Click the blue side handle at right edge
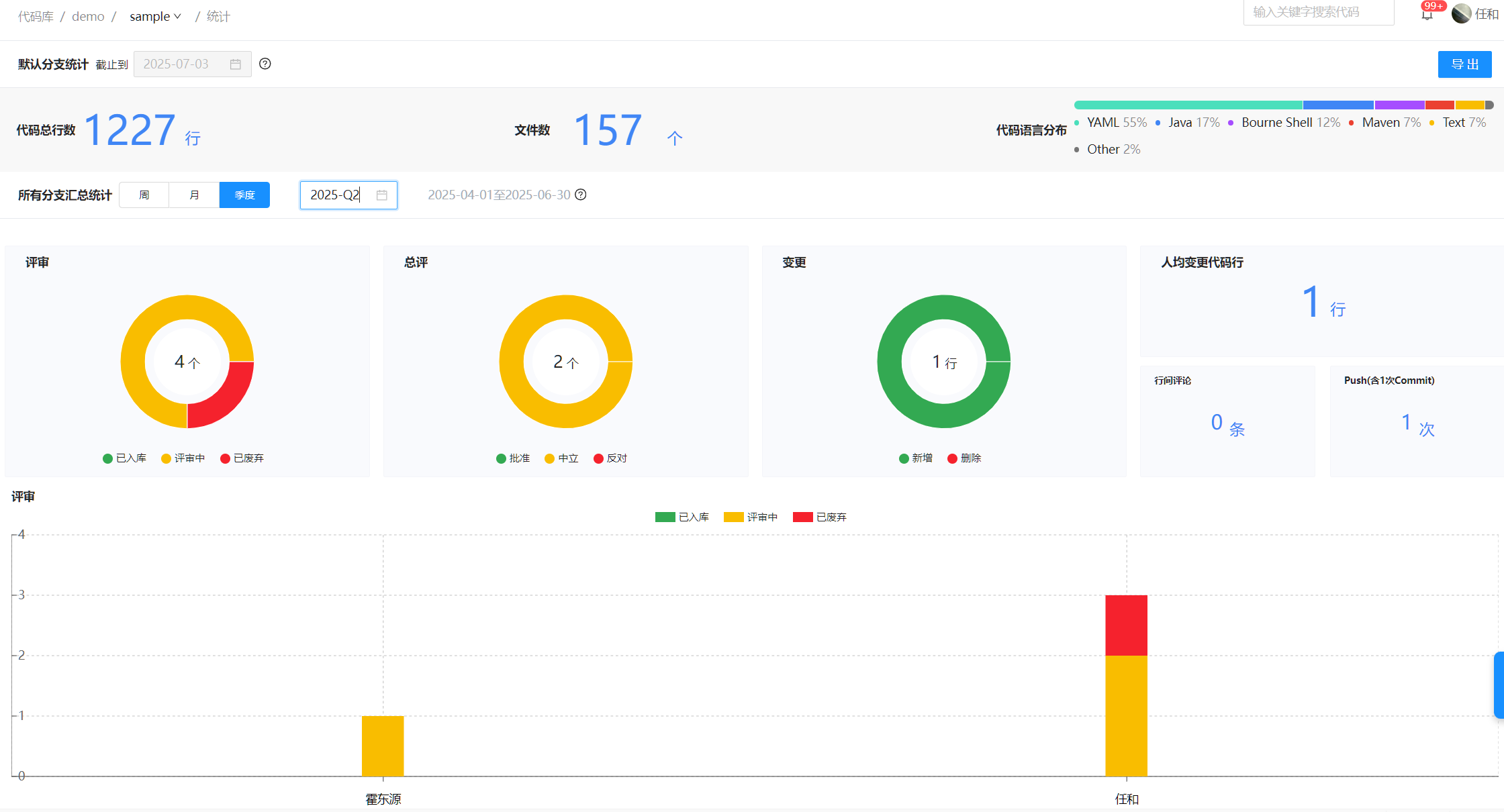Screen dimensions: 1504x812 [x=1499, y=684]
